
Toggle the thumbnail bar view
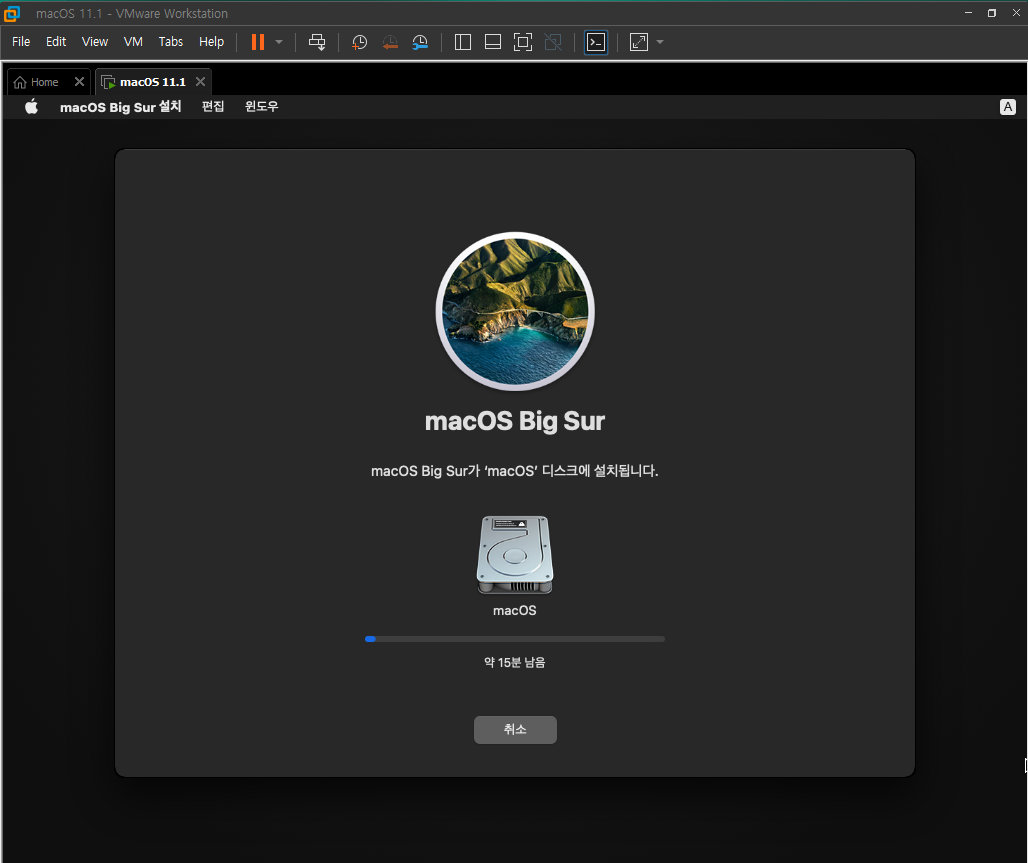pyautogui.click(x=493, y=42)
